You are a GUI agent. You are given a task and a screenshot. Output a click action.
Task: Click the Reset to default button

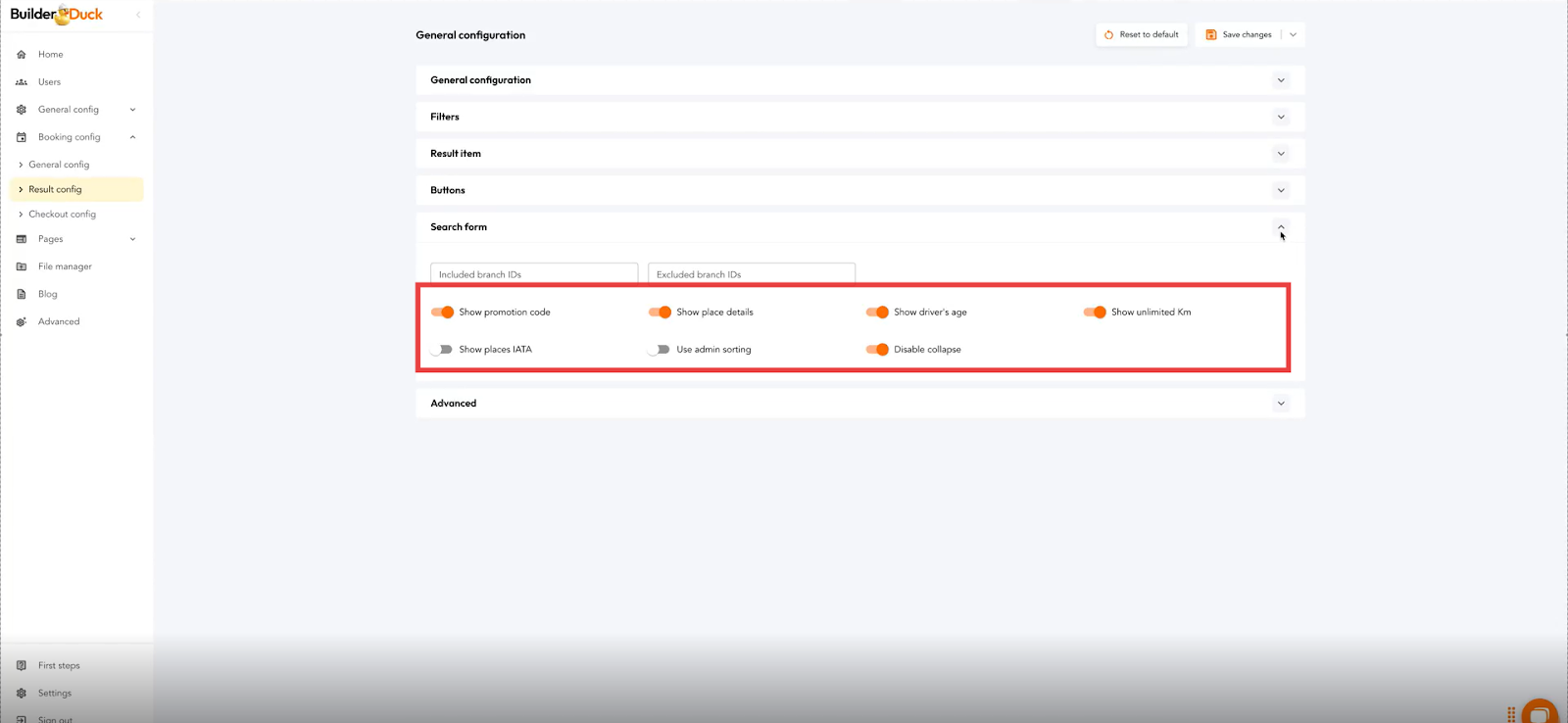[1142, 35]
